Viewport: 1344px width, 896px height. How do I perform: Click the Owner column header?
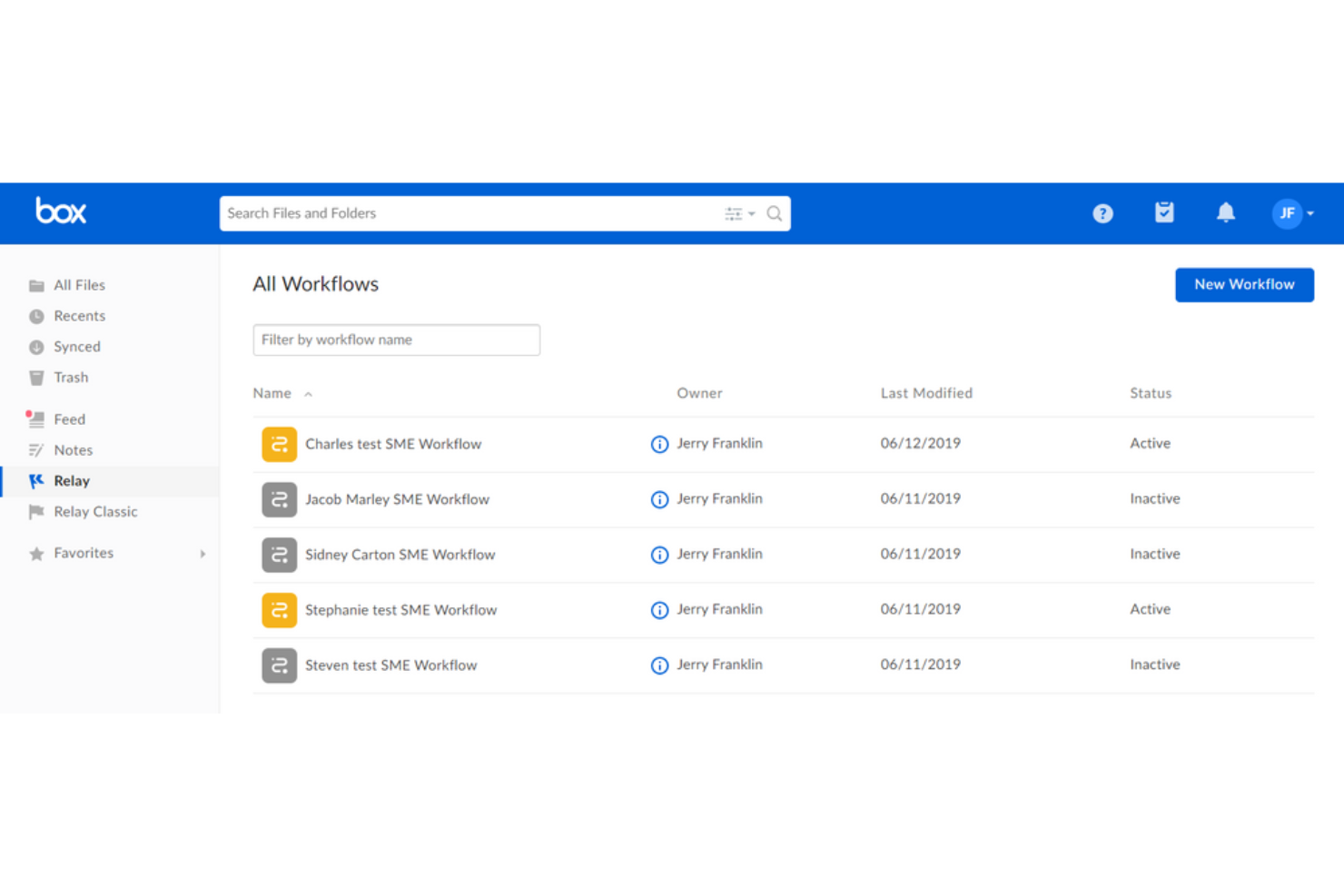699,393
